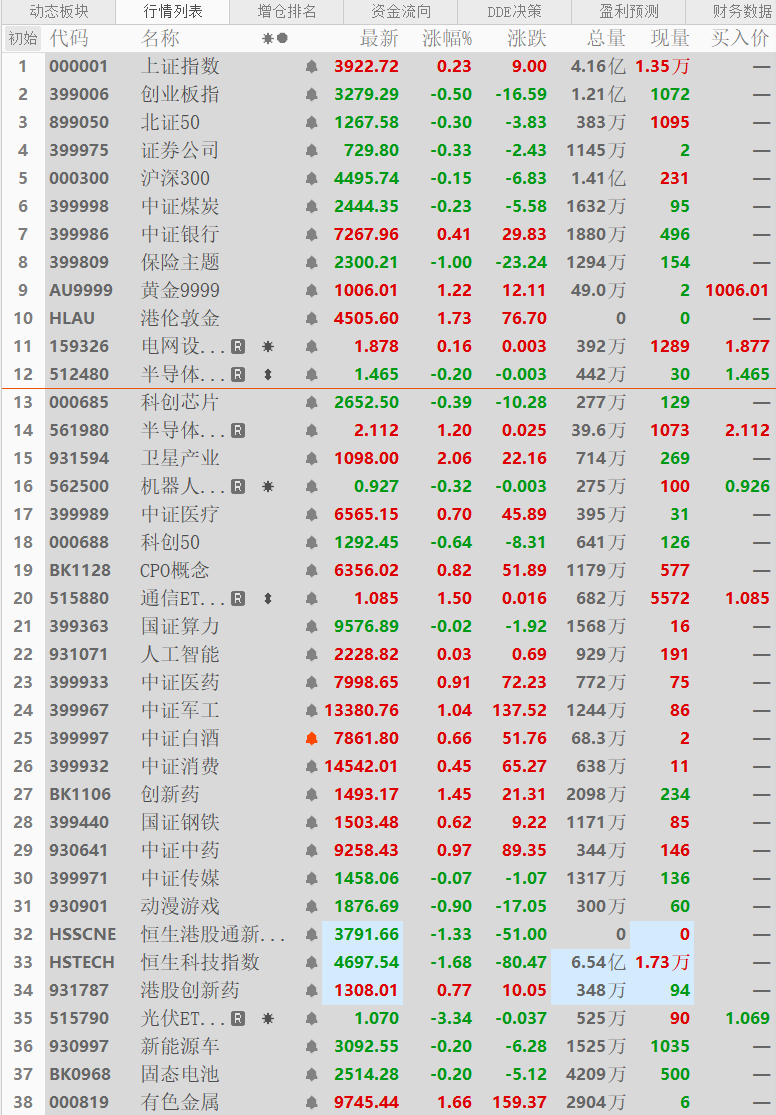Click the R badge on row 14 半导体
776x1115 pixels.
(238, 431)
